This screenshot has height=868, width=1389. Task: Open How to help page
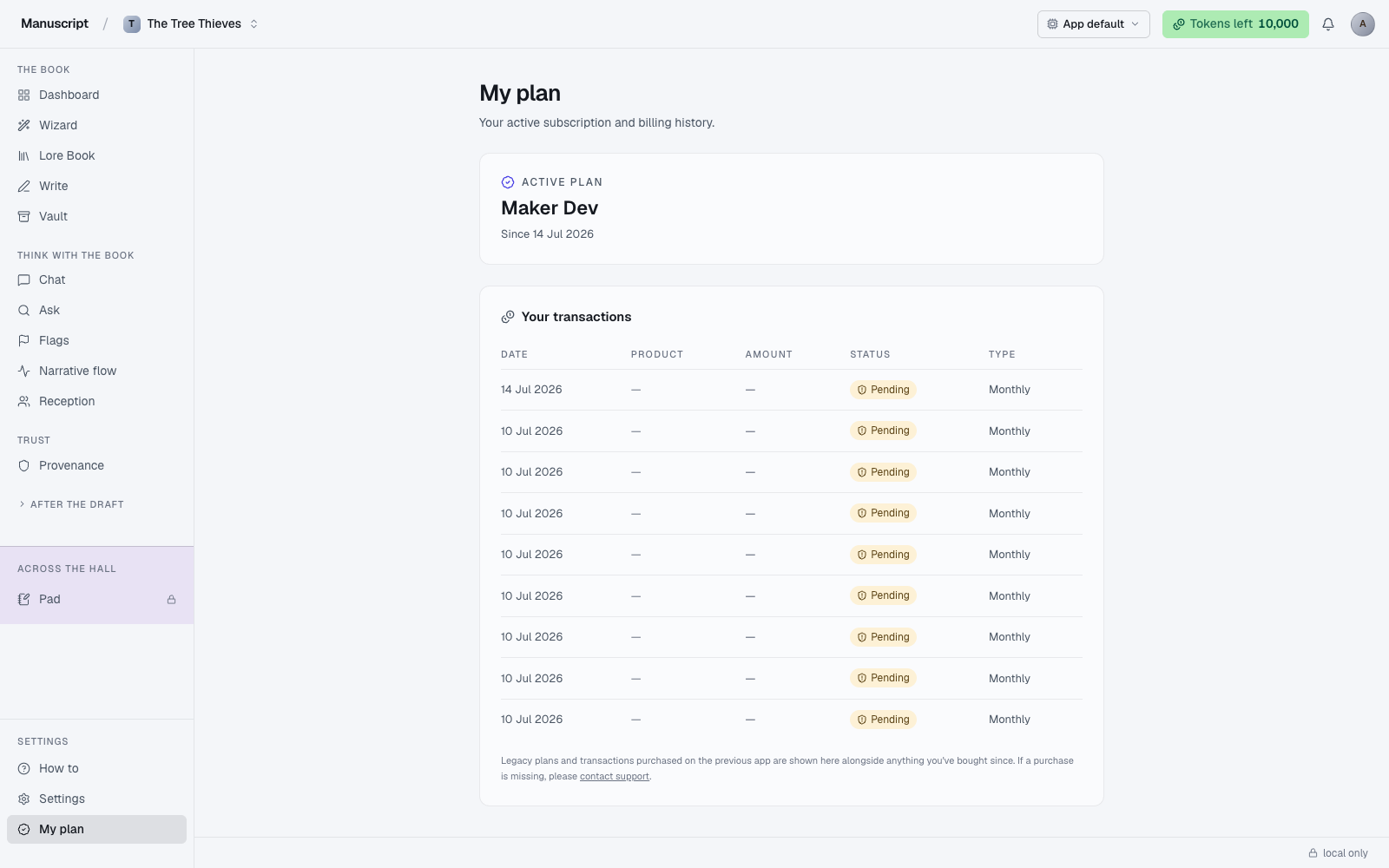coord(96,769)
